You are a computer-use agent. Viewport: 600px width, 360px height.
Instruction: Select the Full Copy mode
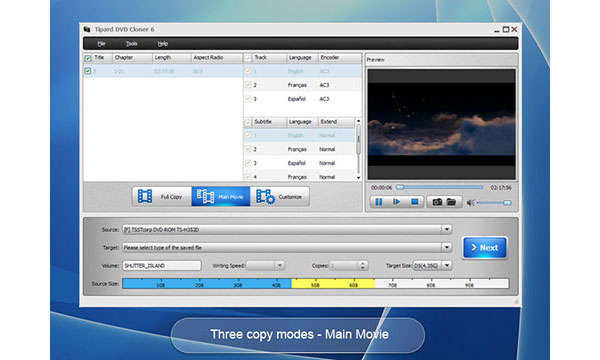162,197
